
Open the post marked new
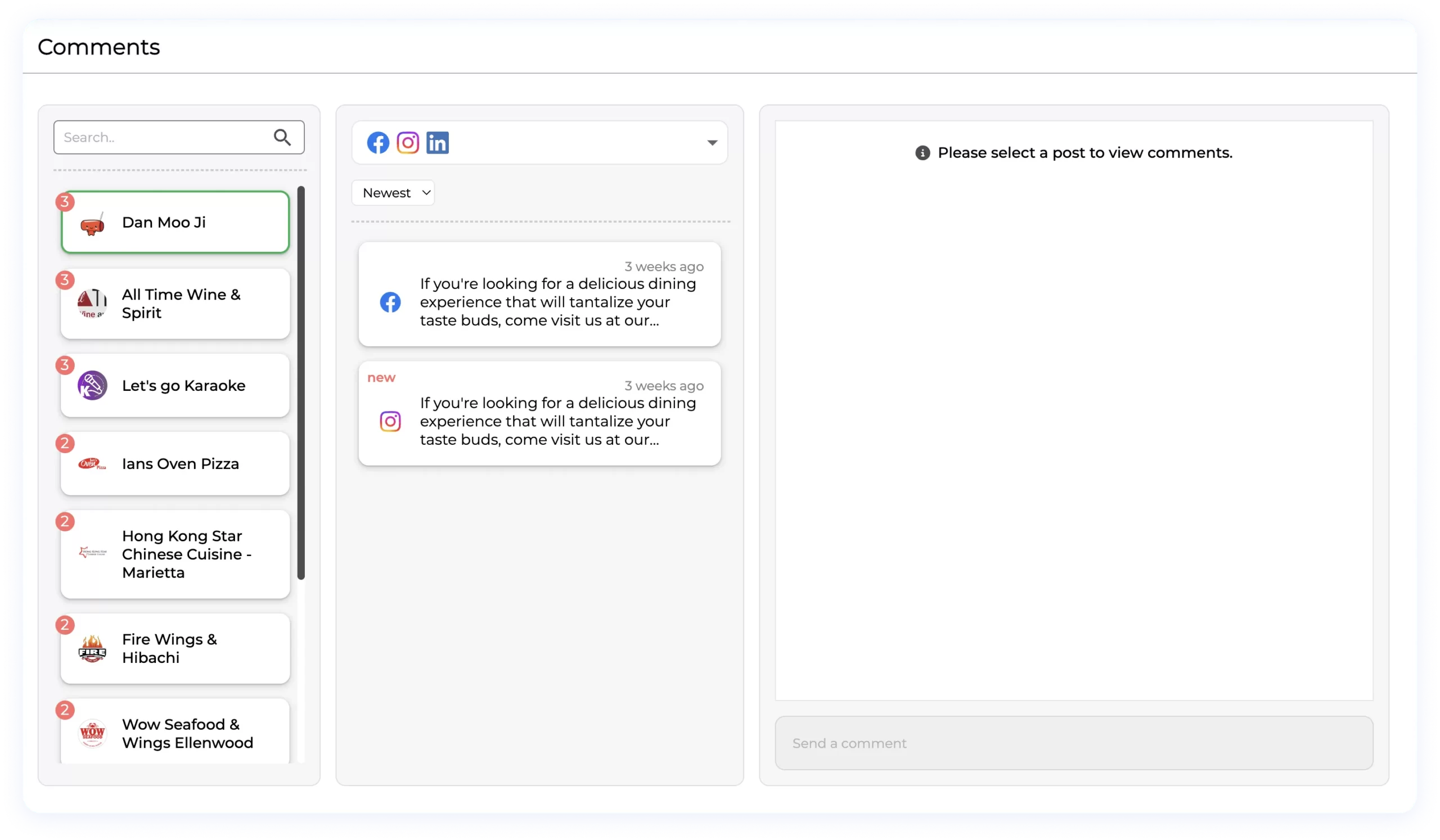(x=557, y=421)
